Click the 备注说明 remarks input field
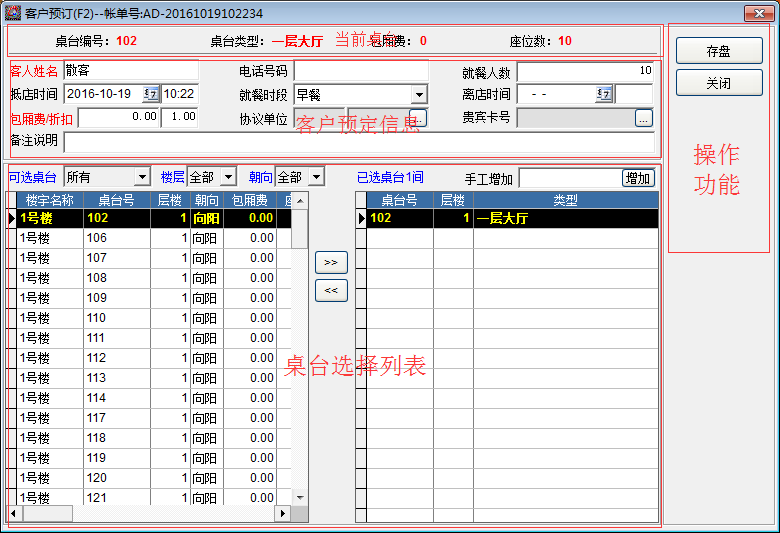780x533 pixels. coord(358,141)
